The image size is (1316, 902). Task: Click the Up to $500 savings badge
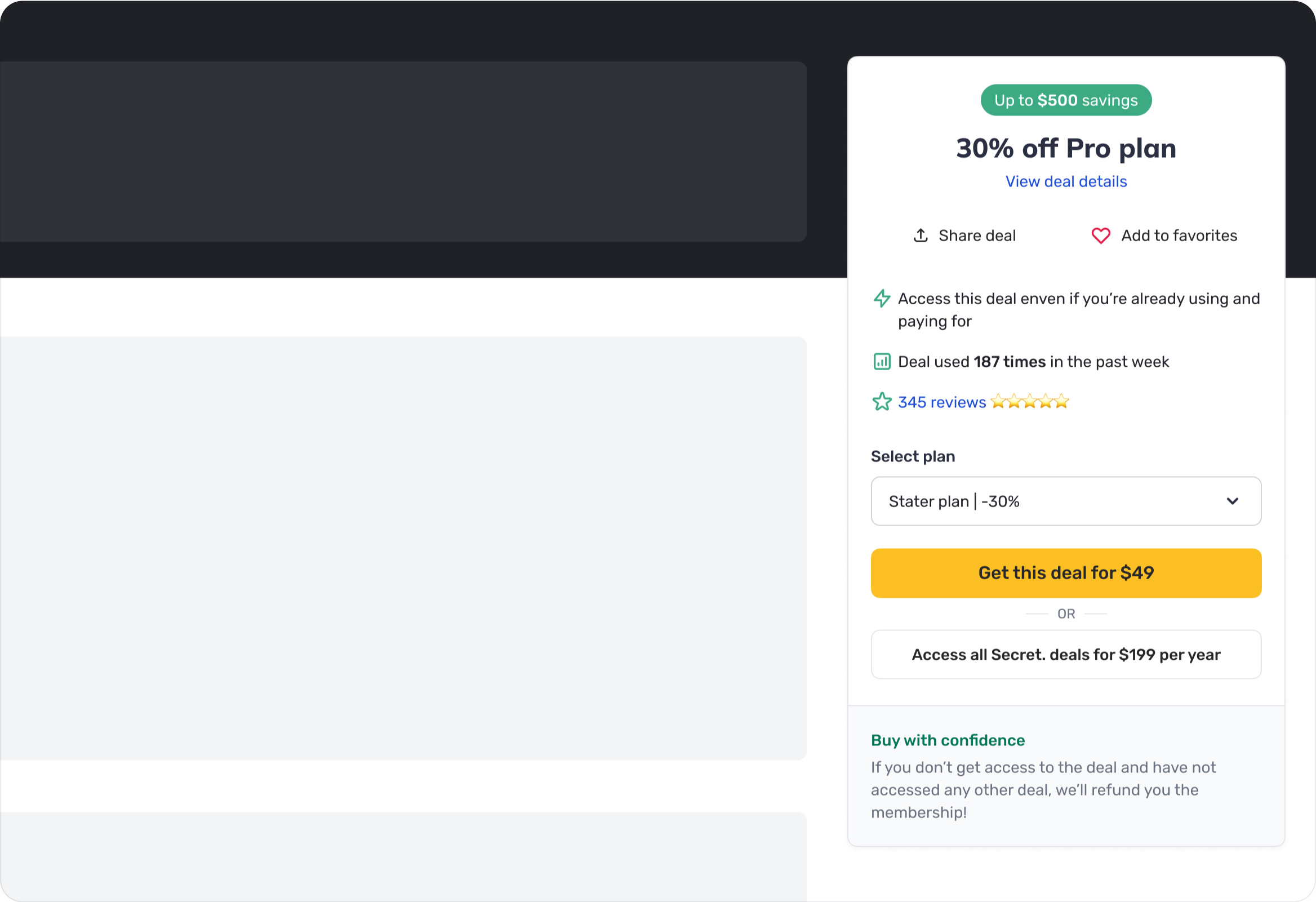pyautogui.click(x=1066, y=100)
